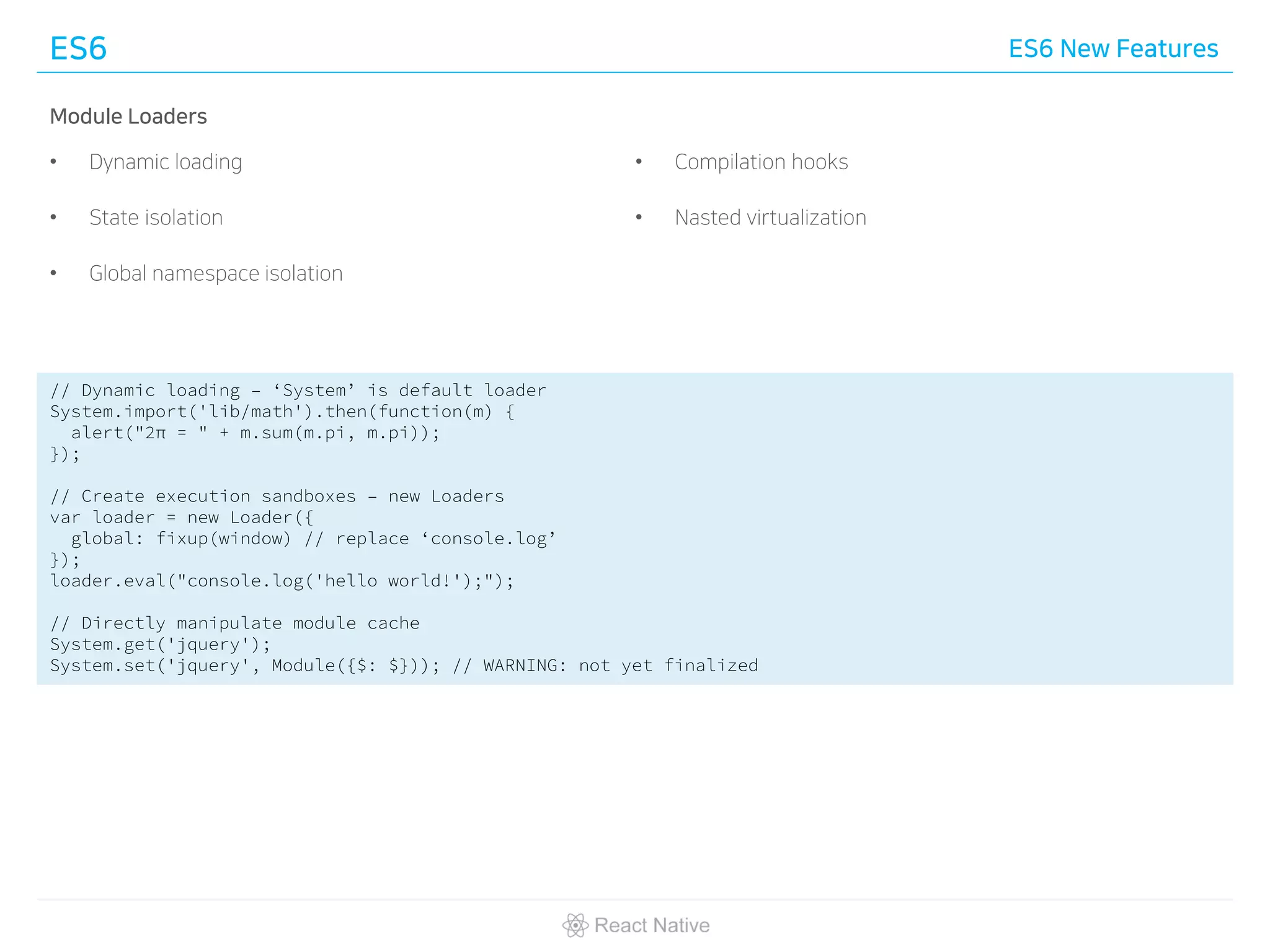Click the '// Create execution sandboxes' comment
Viewport: 1270px width, 952px height.
(277, 496)
